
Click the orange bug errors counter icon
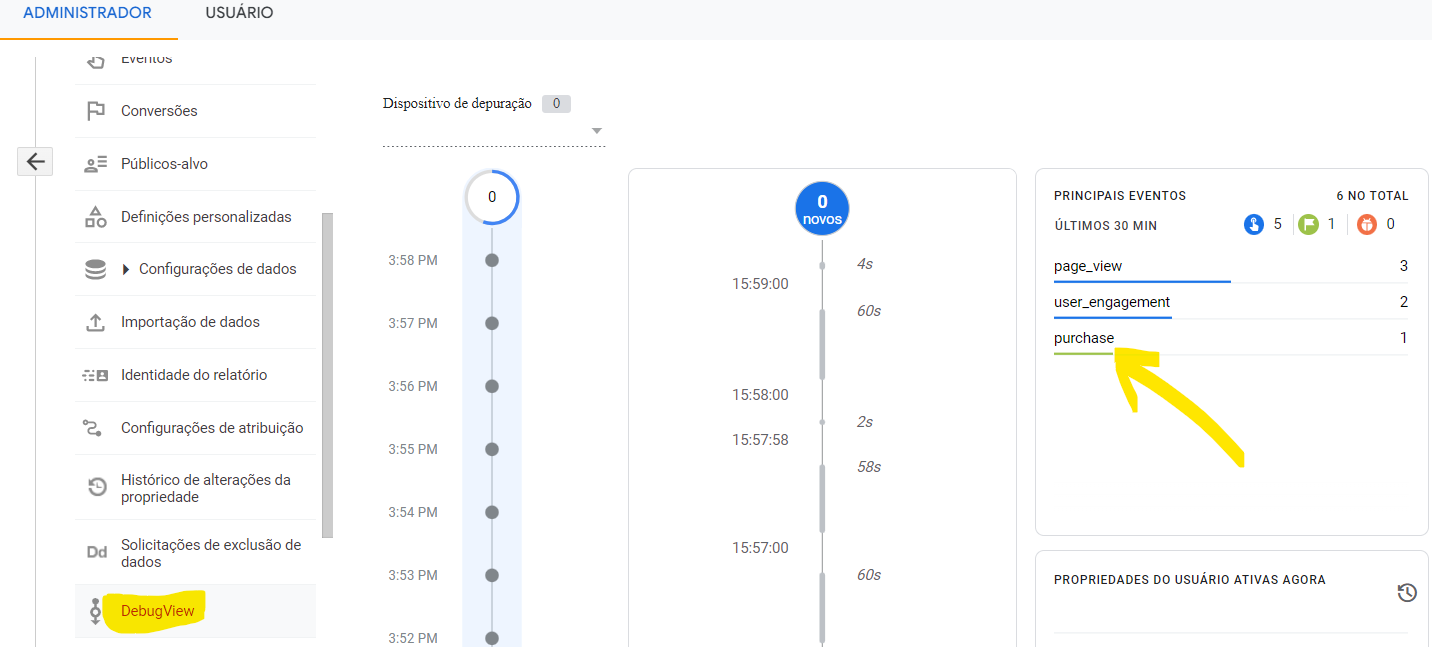point(1367,225)
